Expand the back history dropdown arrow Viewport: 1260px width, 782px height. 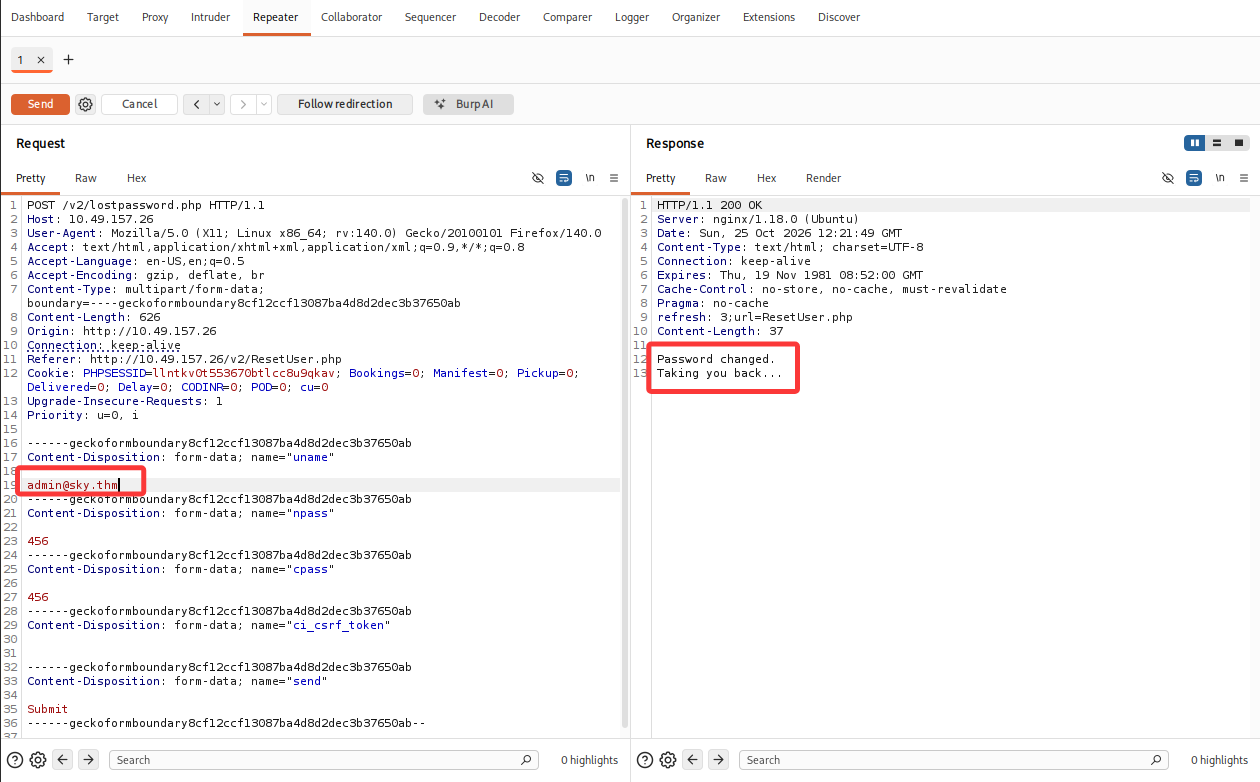tap(217, 104)
